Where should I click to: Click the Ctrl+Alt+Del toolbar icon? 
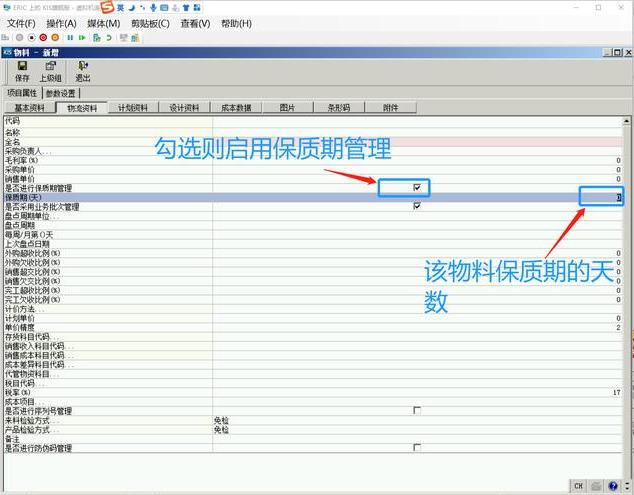click(x=5, y=38)
